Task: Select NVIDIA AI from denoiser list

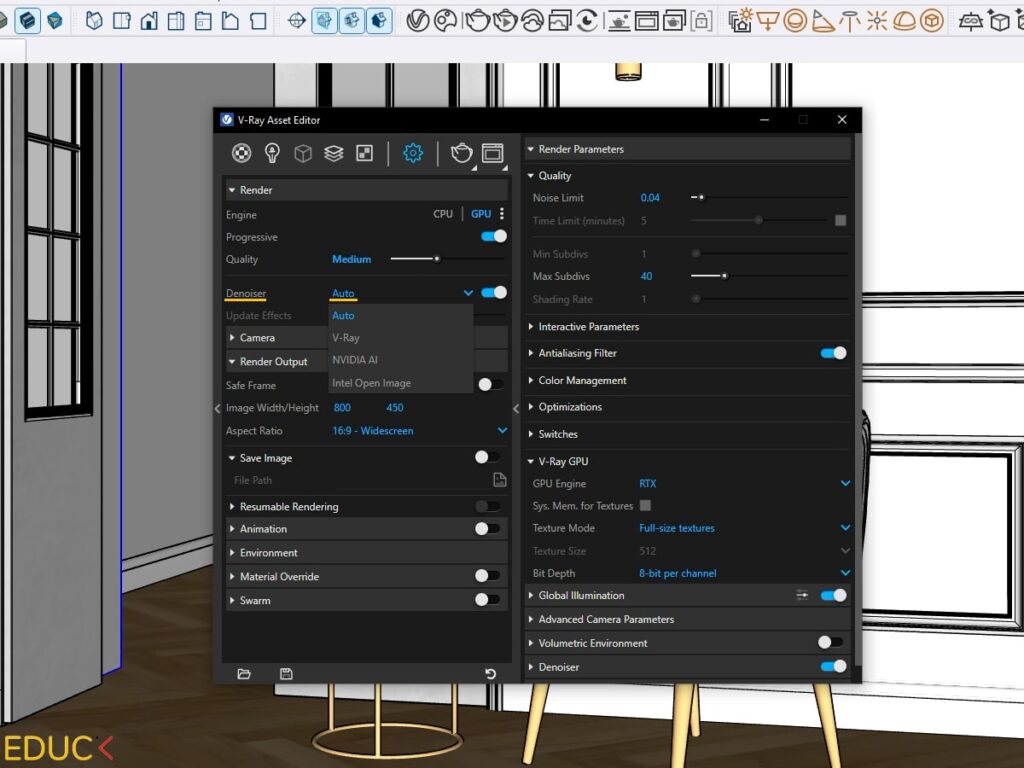Action: (x=355, y=360)
